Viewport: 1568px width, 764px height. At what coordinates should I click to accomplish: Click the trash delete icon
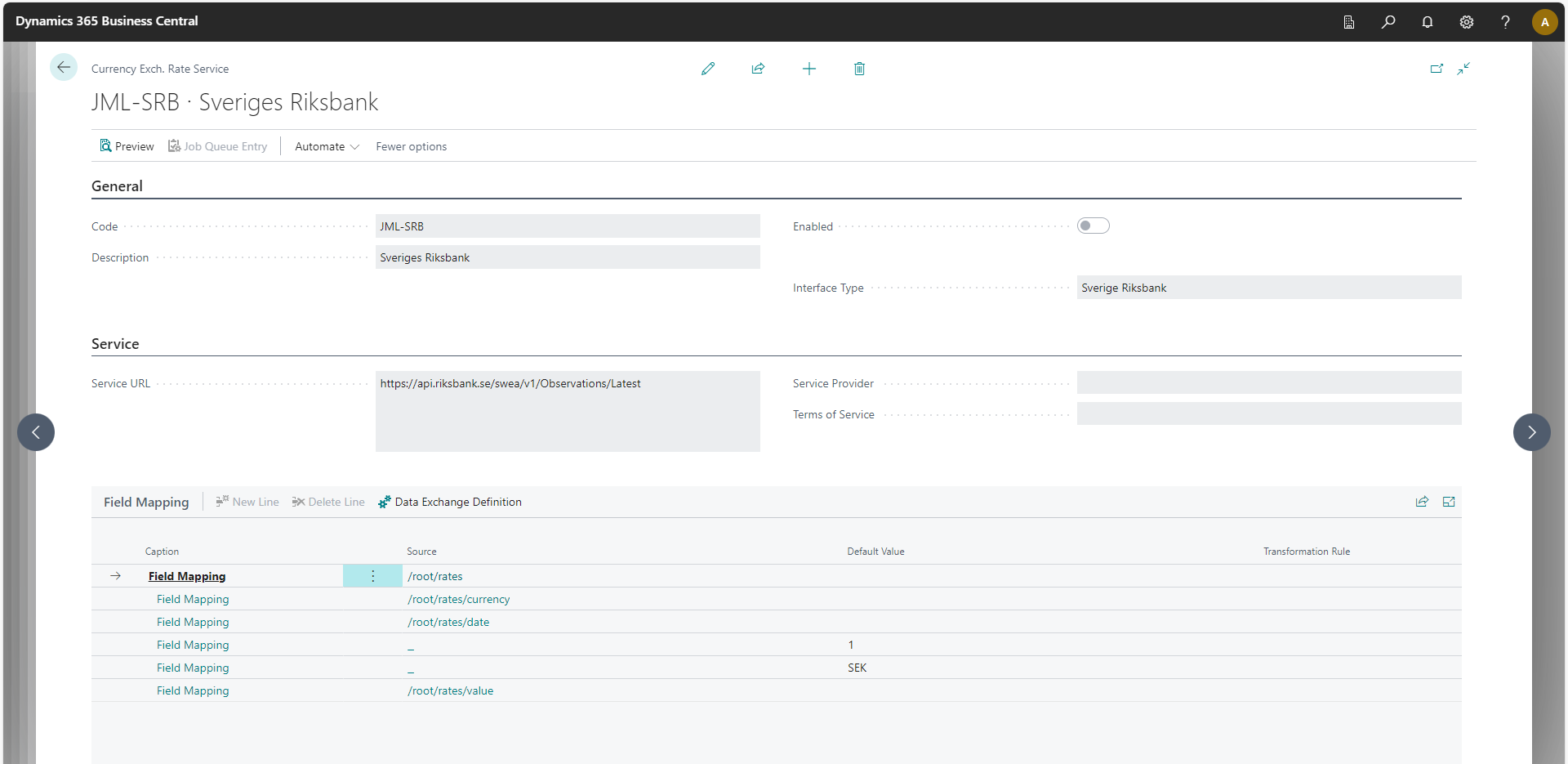(x=859, y=69)
